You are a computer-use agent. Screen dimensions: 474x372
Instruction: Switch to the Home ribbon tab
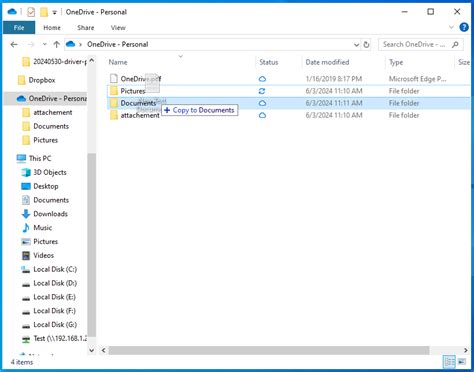tap(52, 28)
